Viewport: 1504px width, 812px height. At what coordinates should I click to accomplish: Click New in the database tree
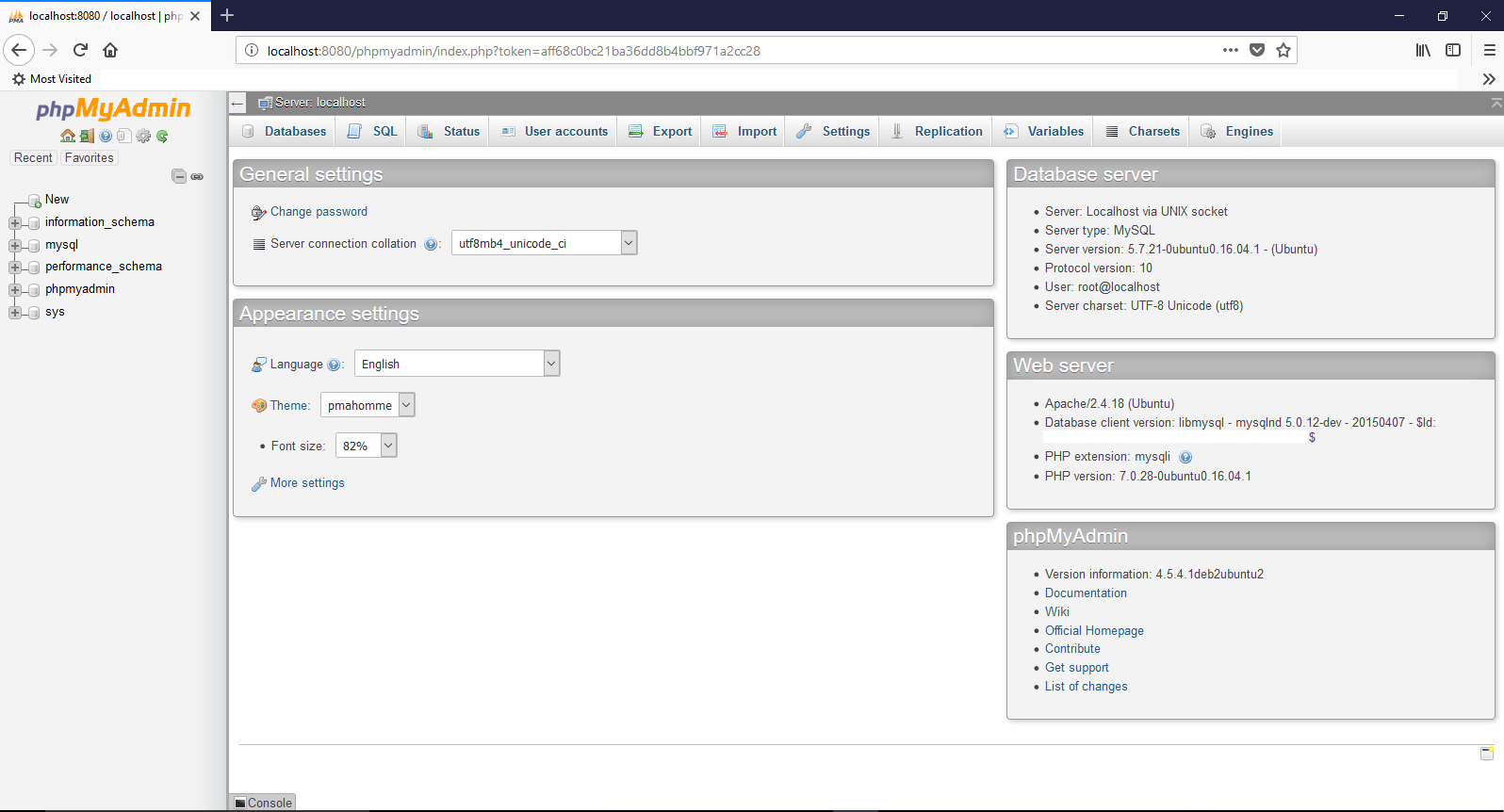[57, 200]
